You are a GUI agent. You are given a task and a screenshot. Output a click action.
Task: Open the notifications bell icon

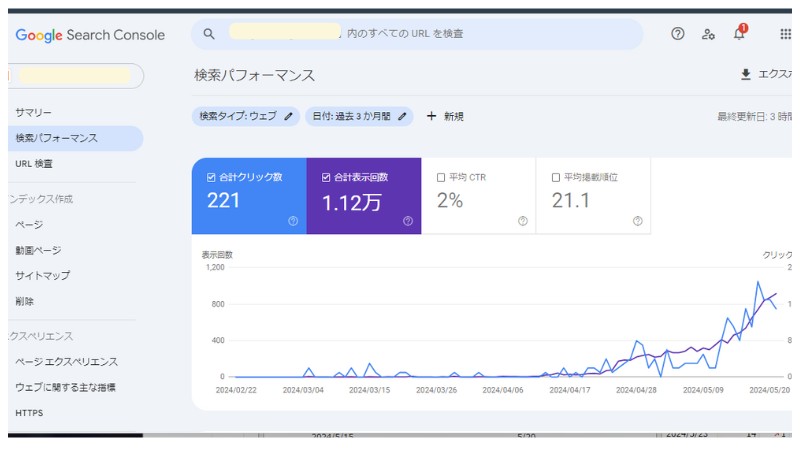[x=739, y=34]
